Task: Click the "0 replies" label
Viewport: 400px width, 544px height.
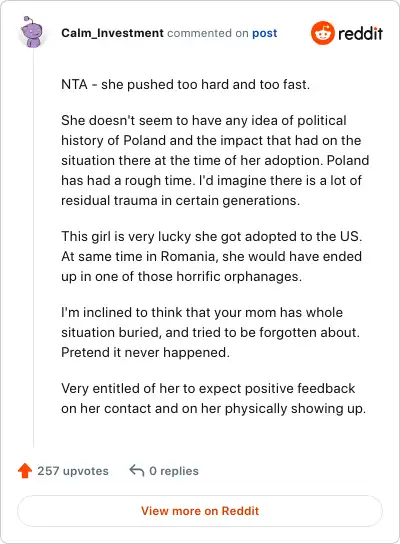Action: point(174,471)
